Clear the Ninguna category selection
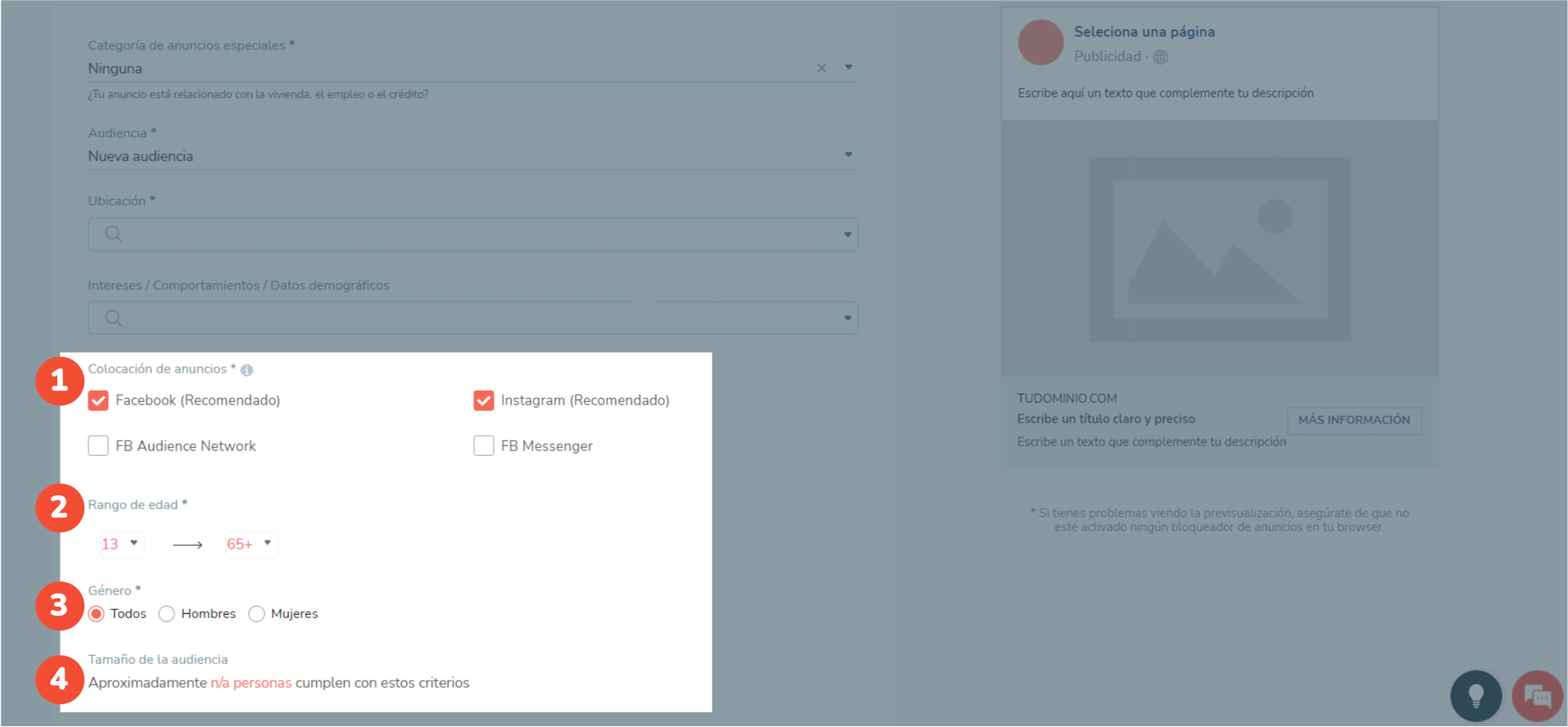The width and height of the screenshot is (1568, 727). pyautogui.click(x=821, y=69)
